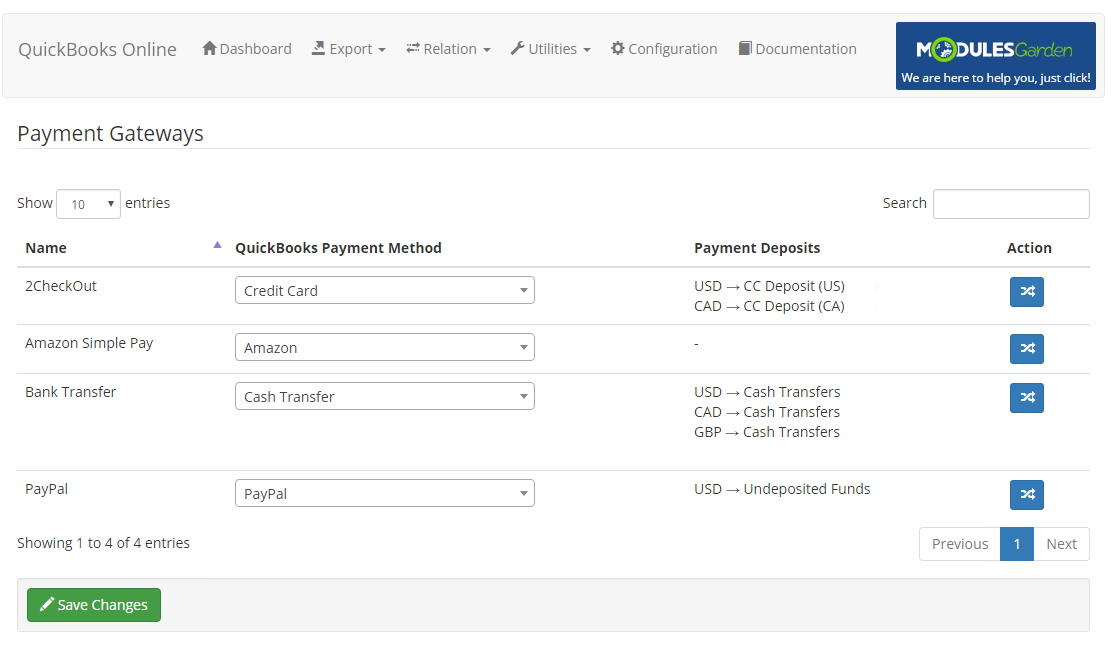Viewport: 1111px width, 646px height.
Task: Click the sort arrow on the Name column
Action: (x=218, y=243)
